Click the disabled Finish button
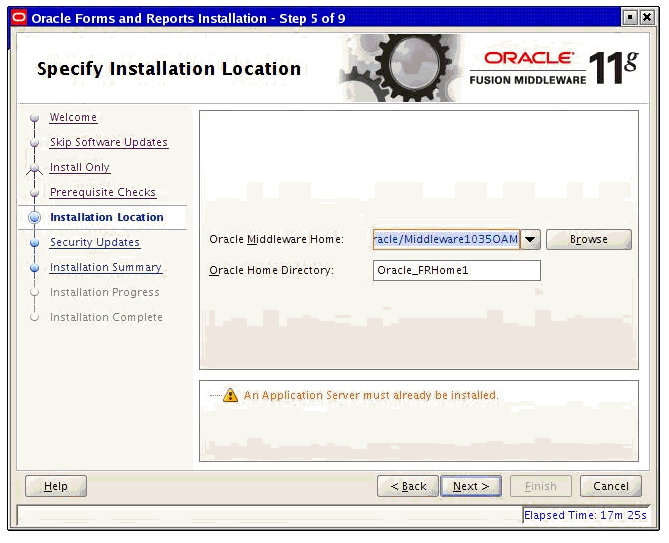Image resolution: width=669 pixels, height=543 pixels. point(541,486)
